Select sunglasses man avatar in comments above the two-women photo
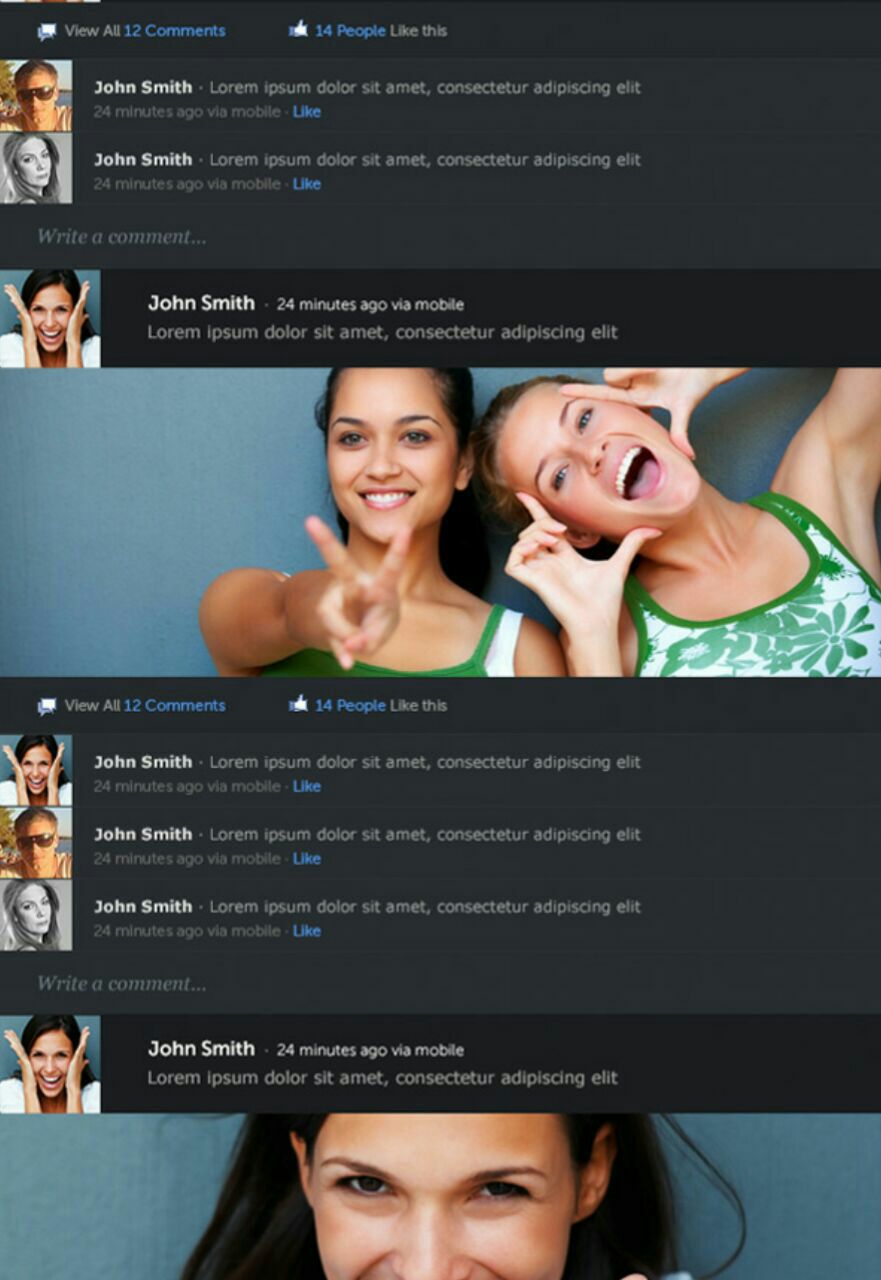The height and width of the screenshot is (1280, 881). point(36,96)
